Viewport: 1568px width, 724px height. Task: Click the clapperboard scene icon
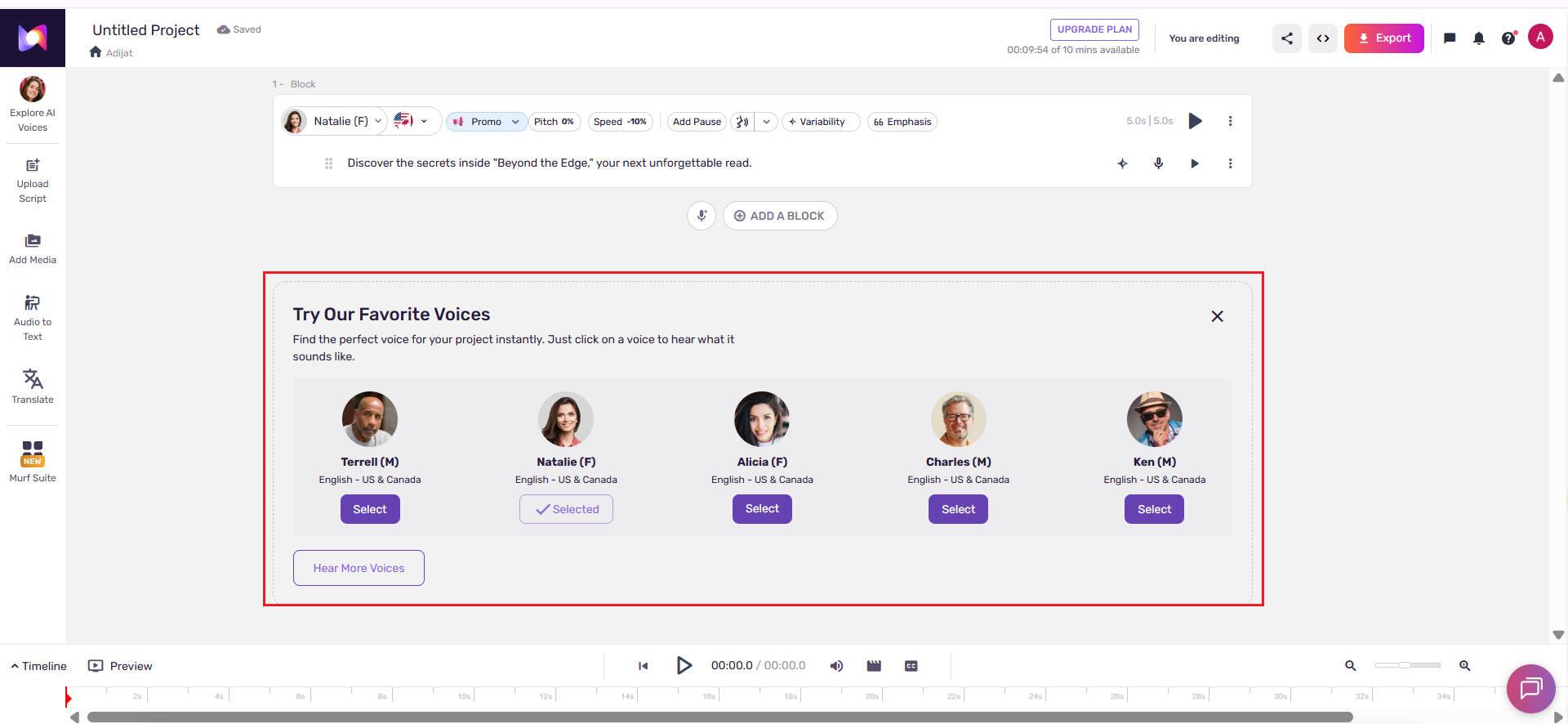(x=874, y=666)
